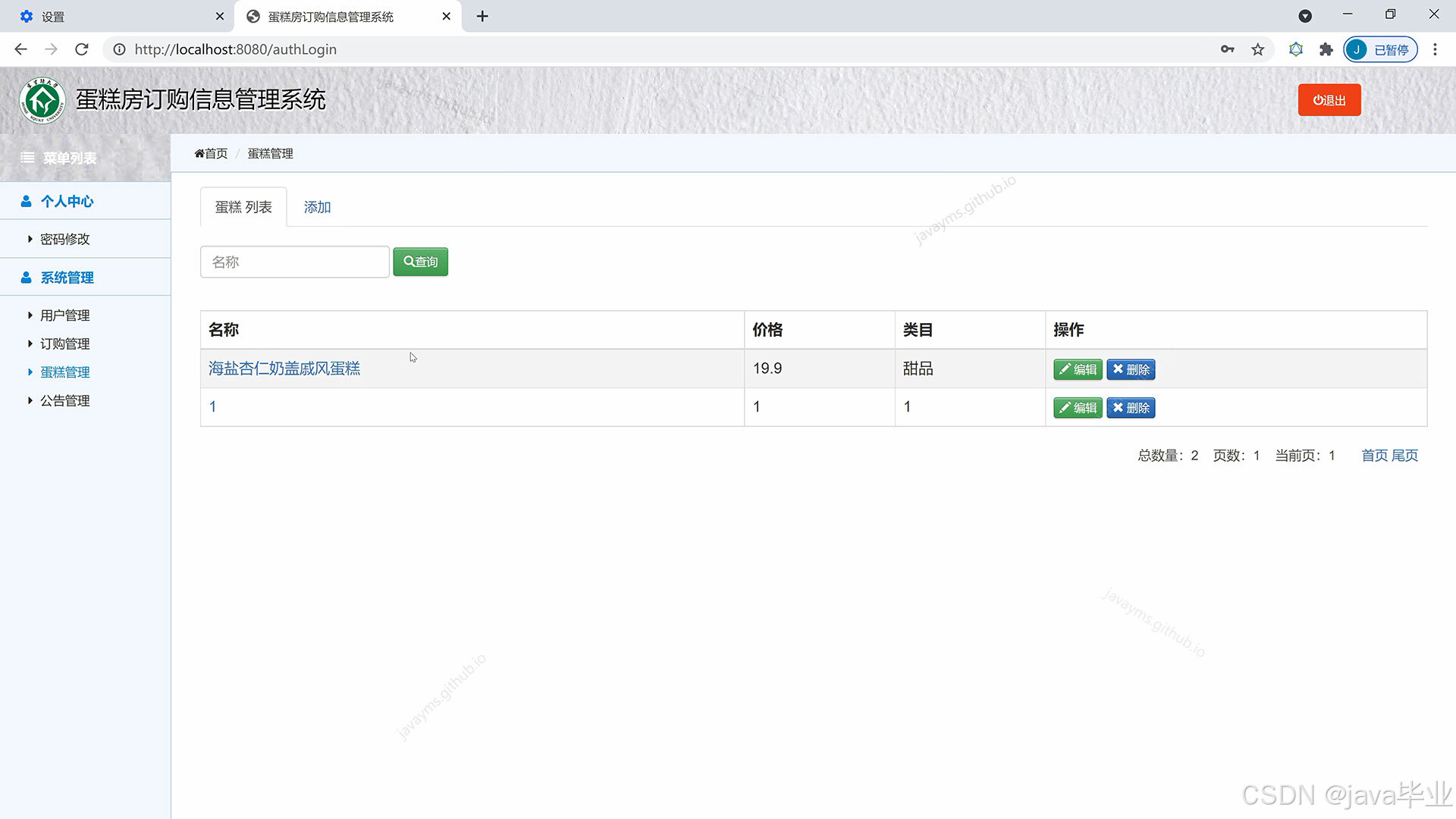Click the tab search dropdown in the title bar

[1305, 16]
